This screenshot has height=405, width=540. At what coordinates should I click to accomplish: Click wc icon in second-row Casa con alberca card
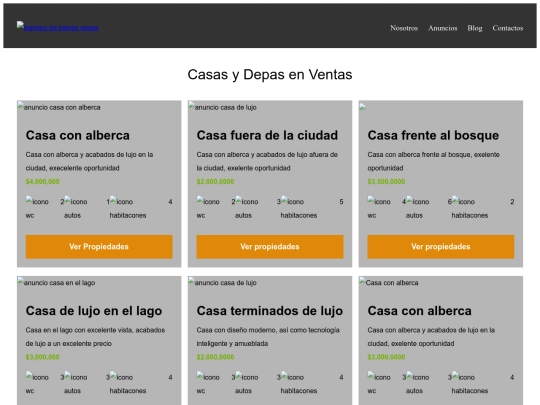click(x=379, y=384)
